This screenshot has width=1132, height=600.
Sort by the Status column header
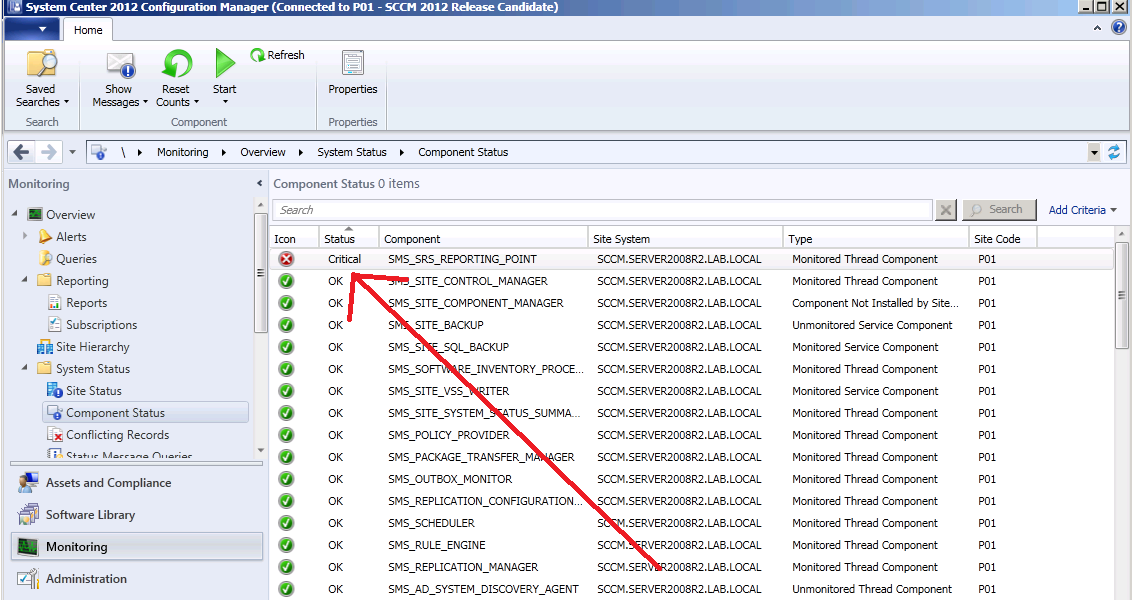(349, 238)
